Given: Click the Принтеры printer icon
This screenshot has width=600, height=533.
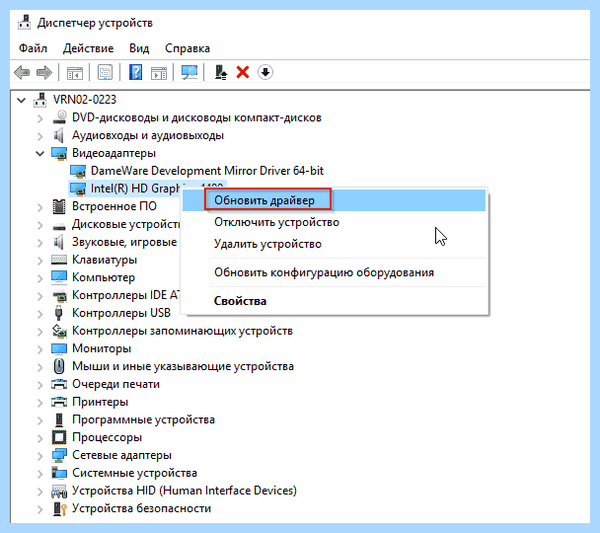Looking at the screenshot, I should [x=59, y=402].
